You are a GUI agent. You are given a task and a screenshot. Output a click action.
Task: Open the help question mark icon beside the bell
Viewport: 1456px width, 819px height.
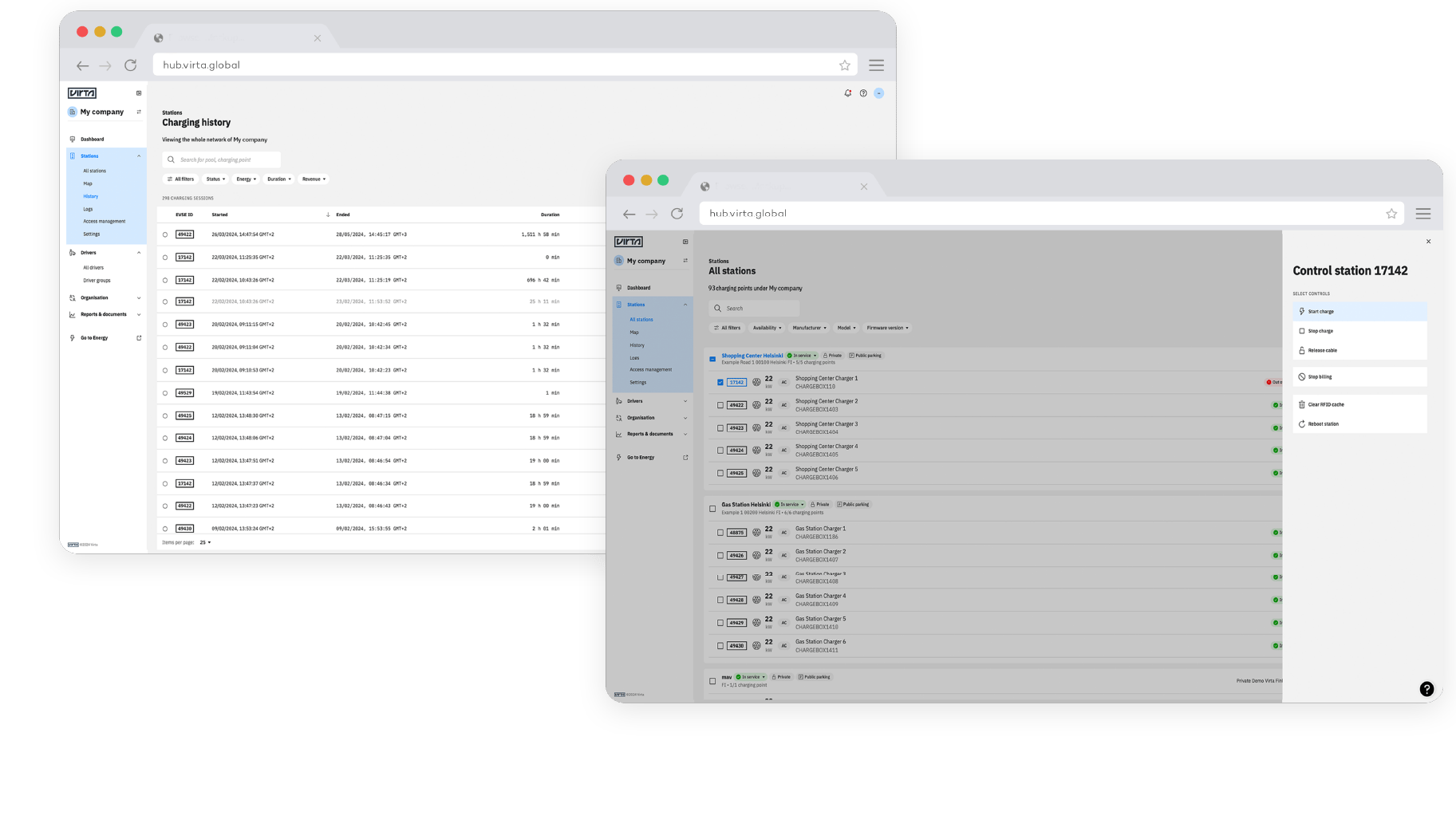863,93
